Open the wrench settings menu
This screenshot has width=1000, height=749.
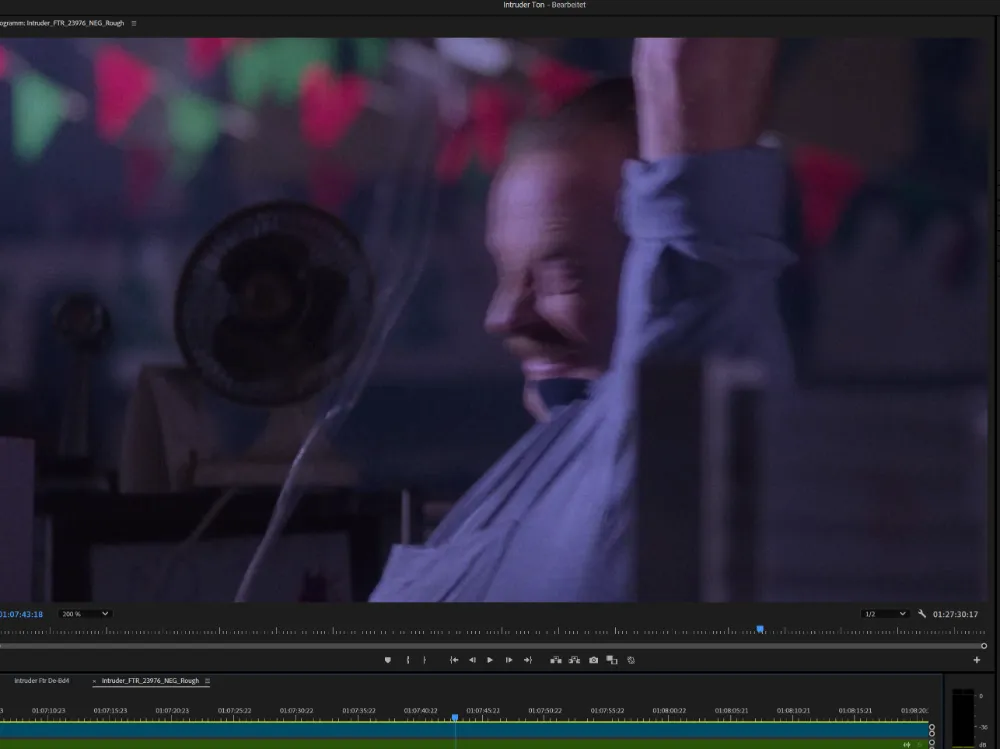click(x=921, y=614)
